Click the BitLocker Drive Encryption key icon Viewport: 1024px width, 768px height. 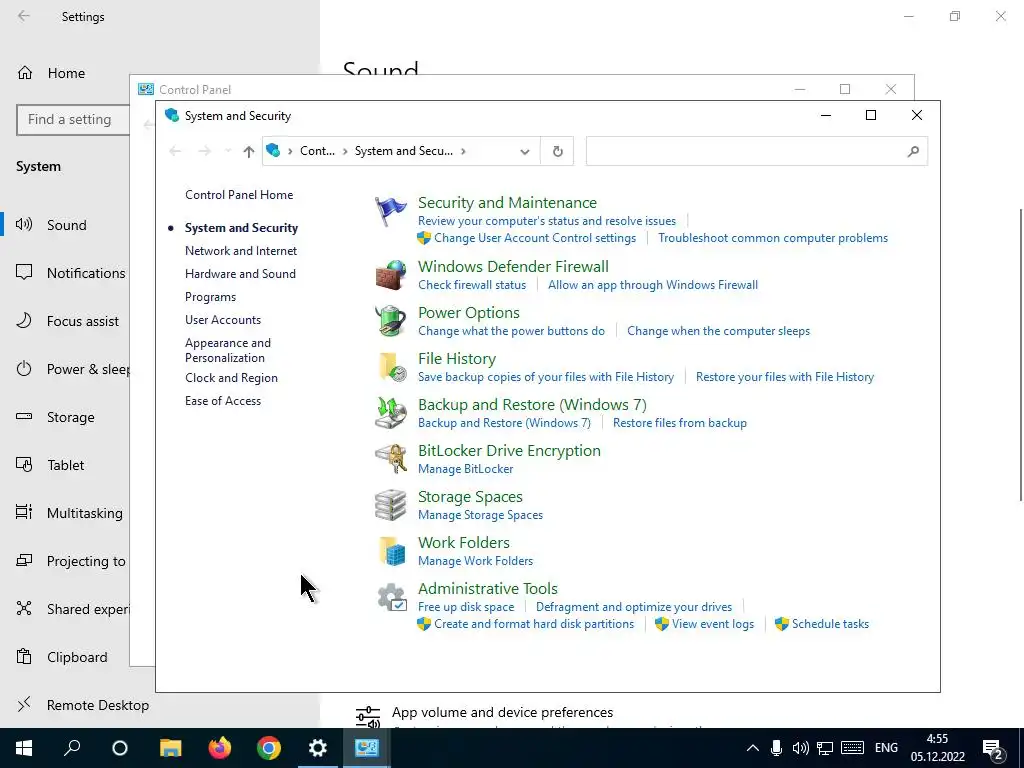(x=391, y=458)
